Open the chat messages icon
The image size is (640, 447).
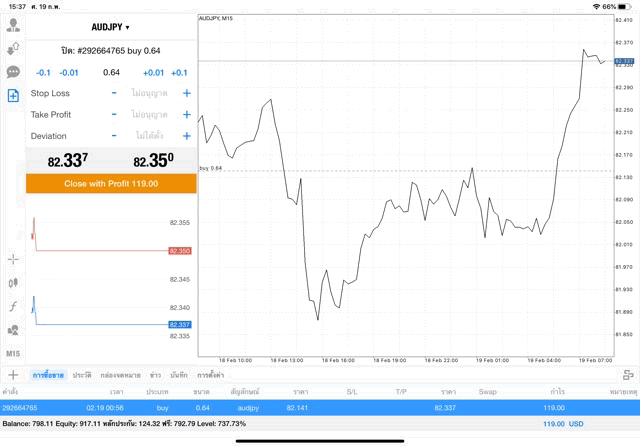[x=13, y=72]
